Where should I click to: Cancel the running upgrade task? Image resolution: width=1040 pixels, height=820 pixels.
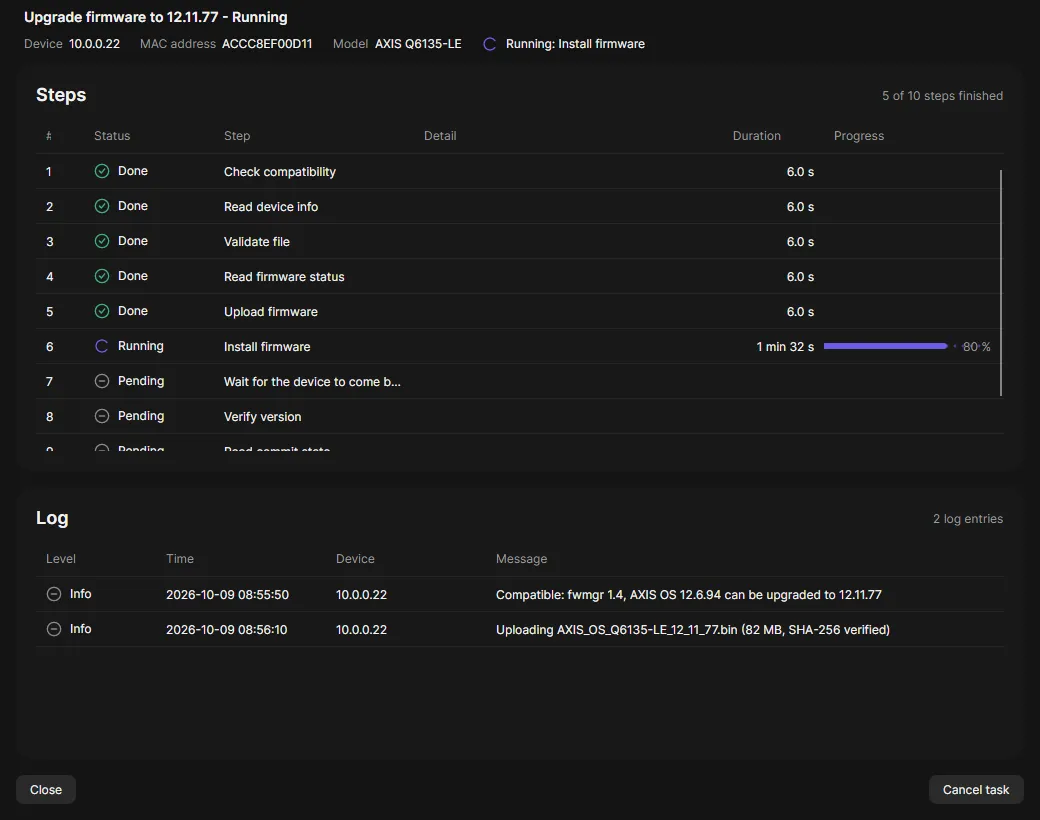976,789
